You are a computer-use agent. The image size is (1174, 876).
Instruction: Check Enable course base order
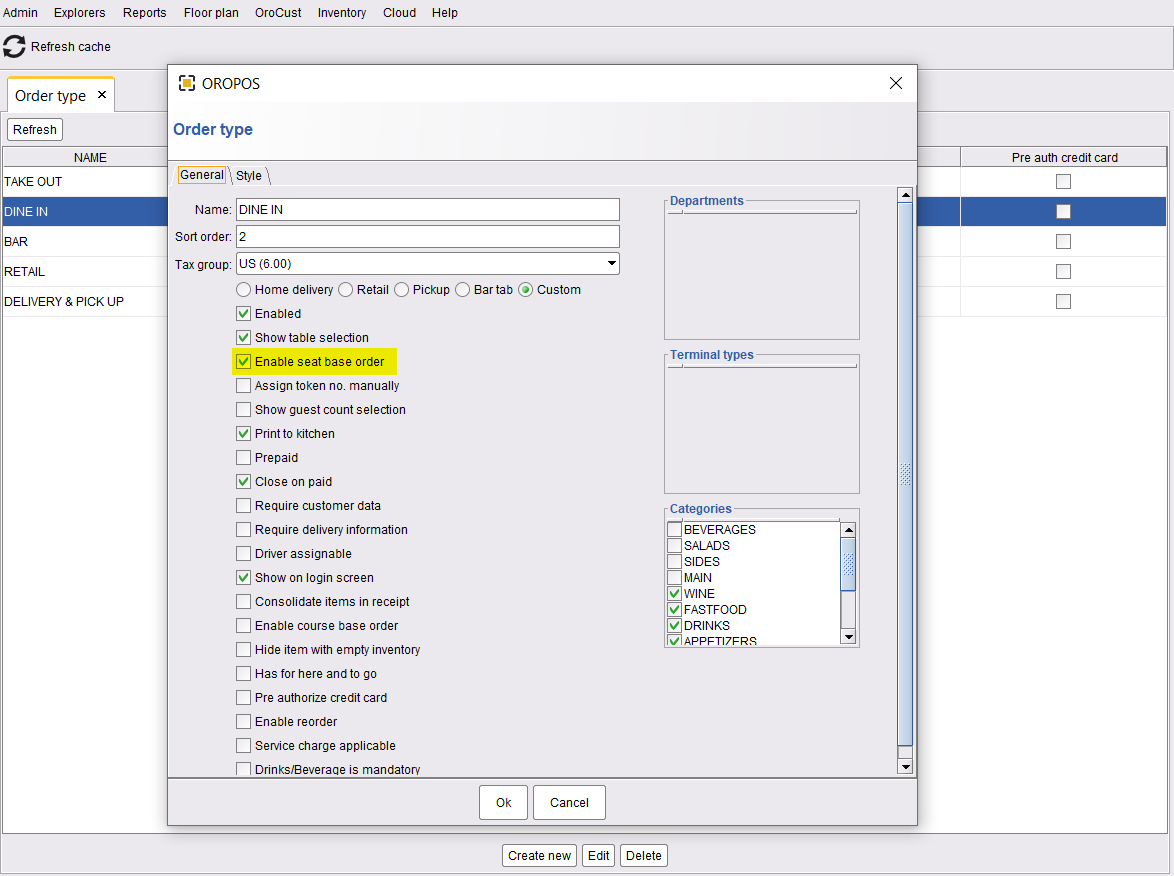243,625
